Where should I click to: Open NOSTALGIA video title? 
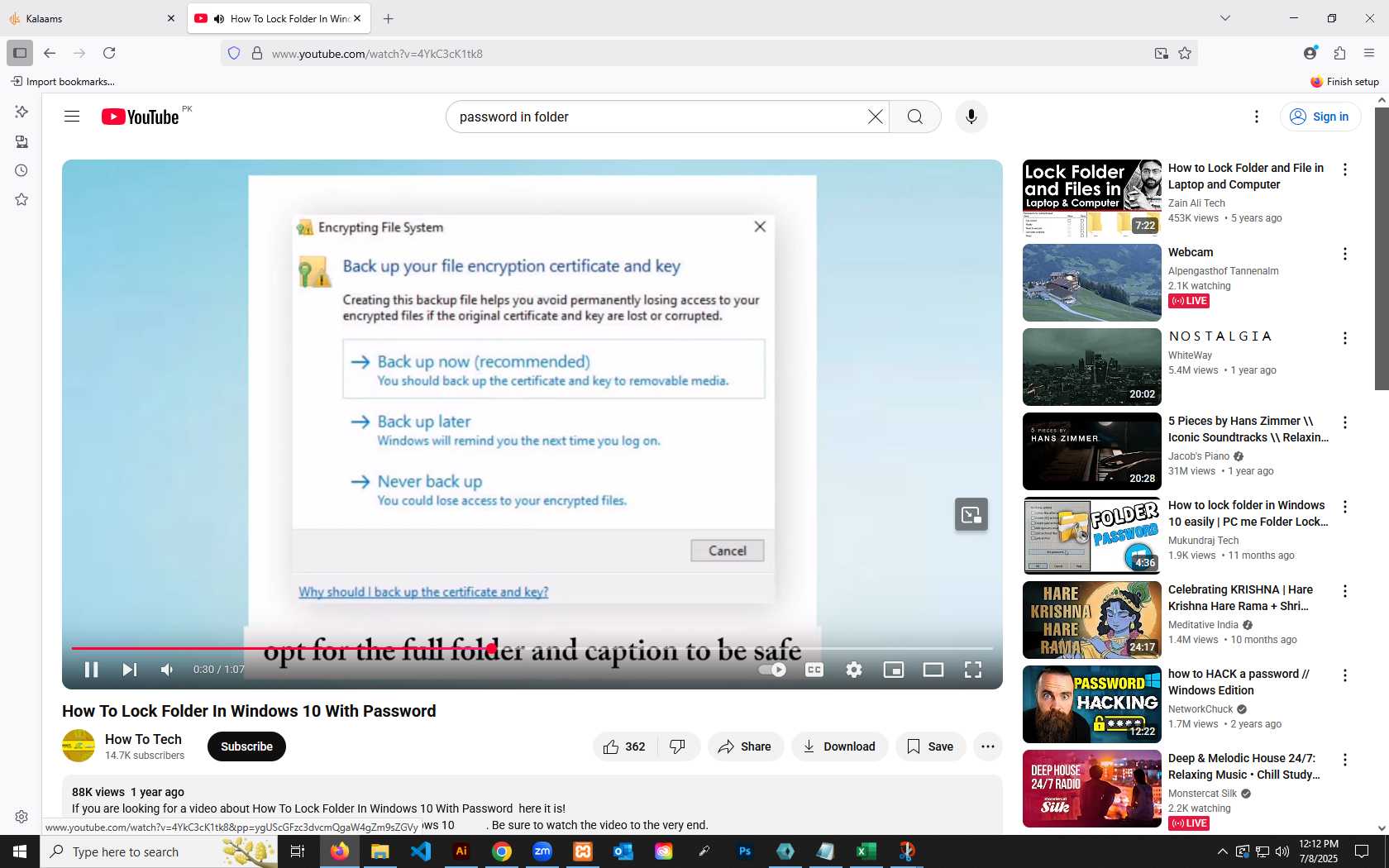[x=1220, y=336]
